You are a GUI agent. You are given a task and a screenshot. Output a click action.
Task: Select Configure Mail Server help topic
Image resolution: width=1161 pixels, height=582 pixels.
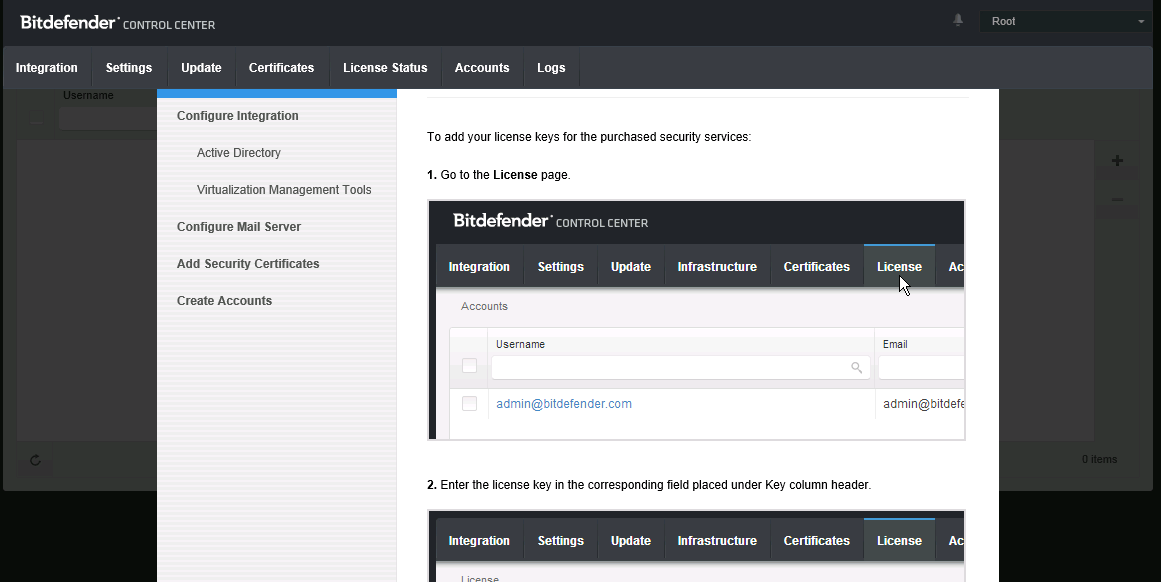tap(239, 227)
